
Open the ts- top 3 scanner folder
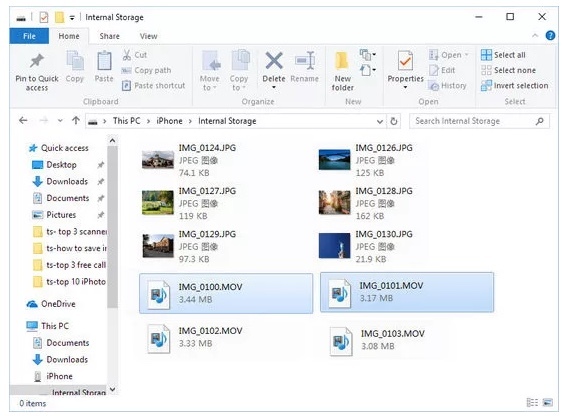click(x=70, y=232)
